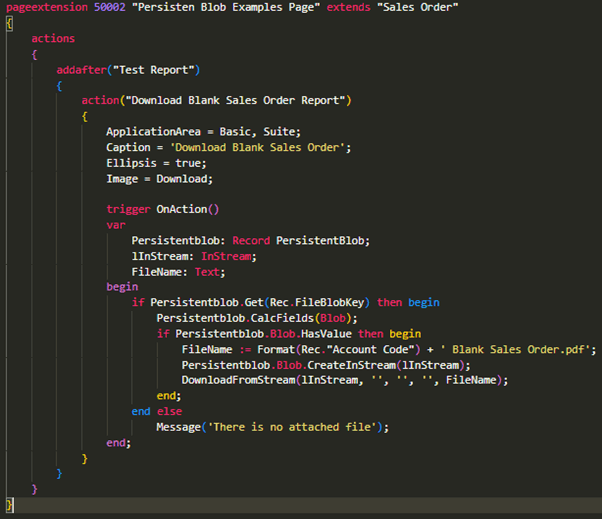The image size is (602, 519).
Task: Click the trigger keyword
Action: coord(128,209)
